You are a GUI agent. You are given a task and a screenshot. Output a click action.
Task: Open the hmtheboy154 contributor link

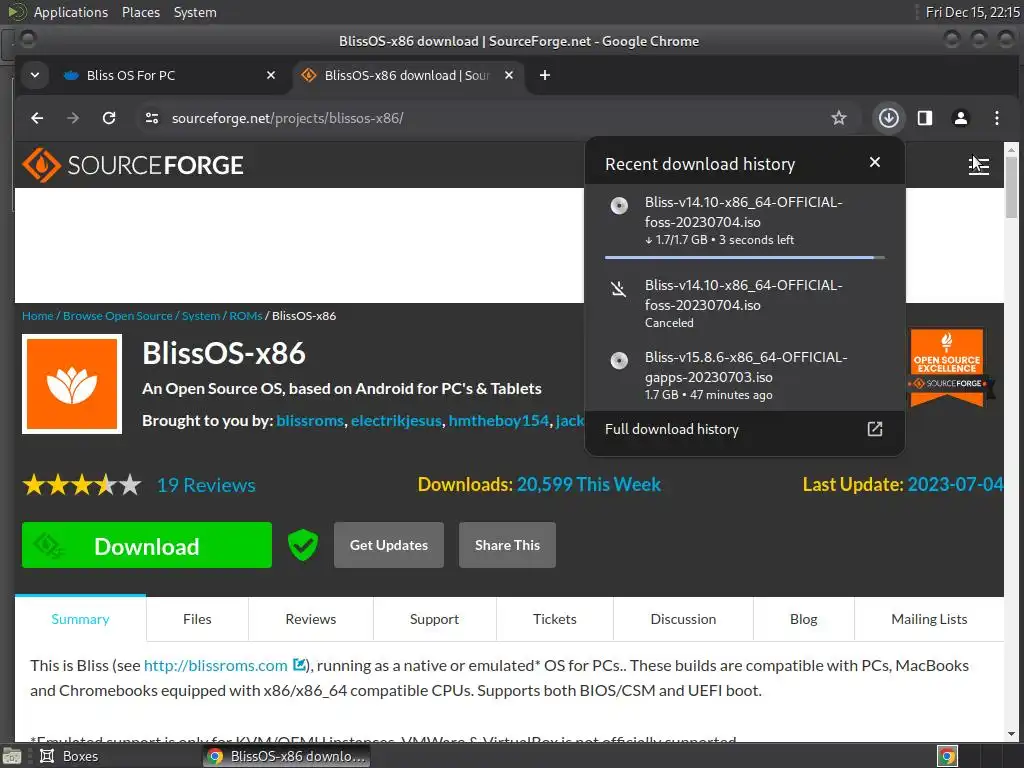(x=499, y=421)
